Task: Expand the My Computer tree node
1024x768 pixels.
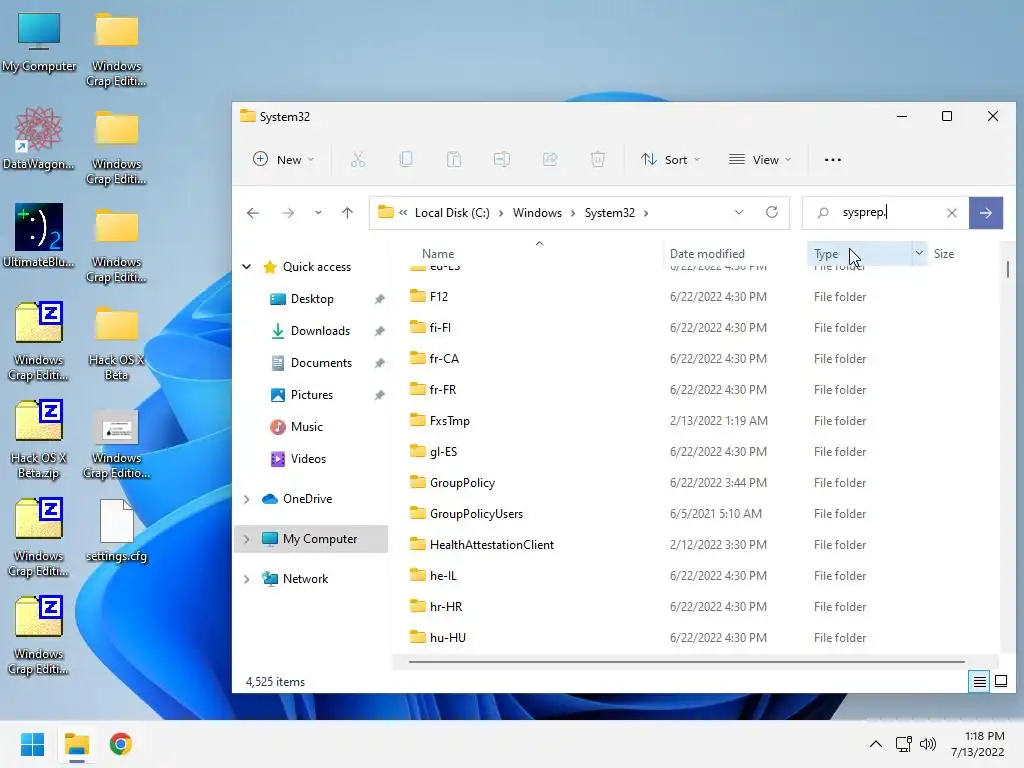Action: pos(247,539)
